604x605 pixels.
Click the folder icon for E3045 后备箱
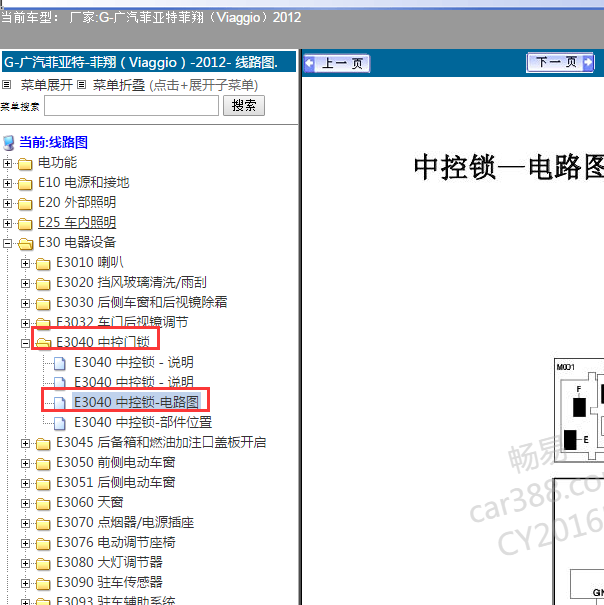tap(43, 444)
